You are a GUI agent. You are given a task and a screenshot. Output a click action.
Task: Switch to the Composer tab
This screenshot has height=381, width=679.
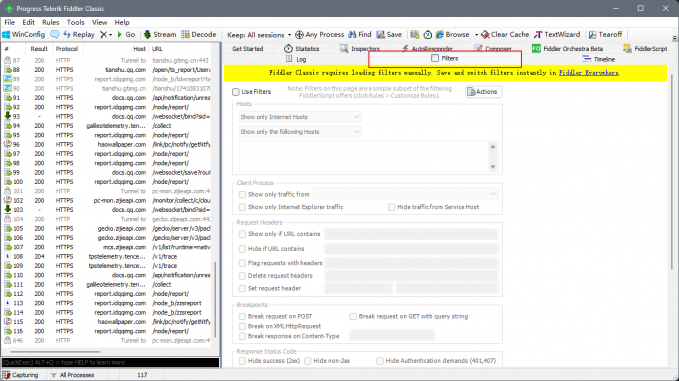[x=493, y=48]
